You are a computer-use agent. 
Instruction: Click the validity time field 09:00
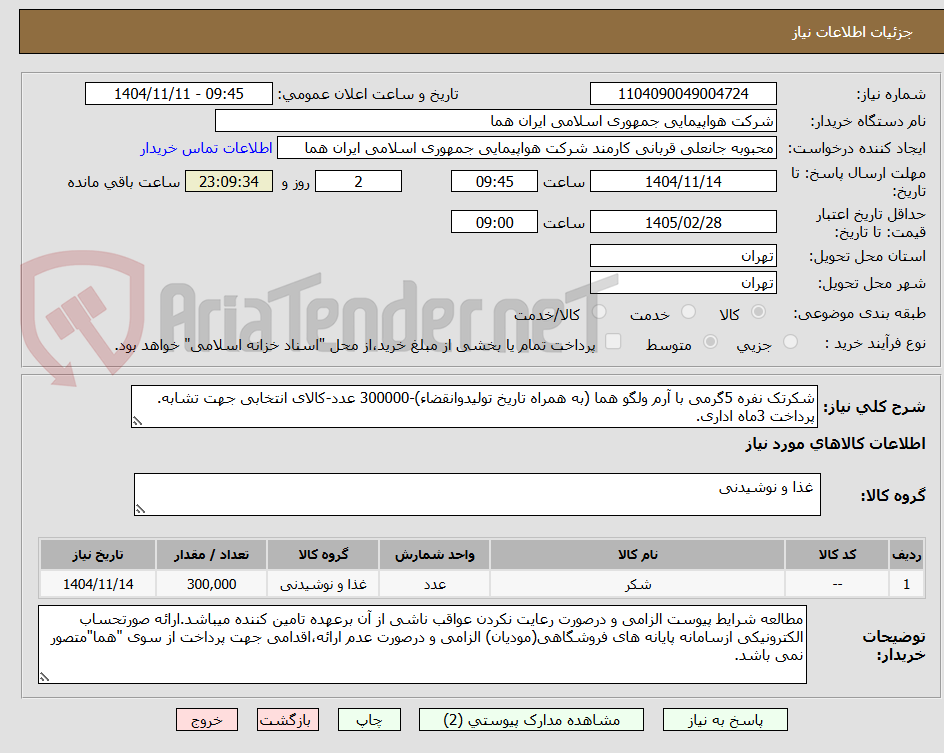click(494, 222)
